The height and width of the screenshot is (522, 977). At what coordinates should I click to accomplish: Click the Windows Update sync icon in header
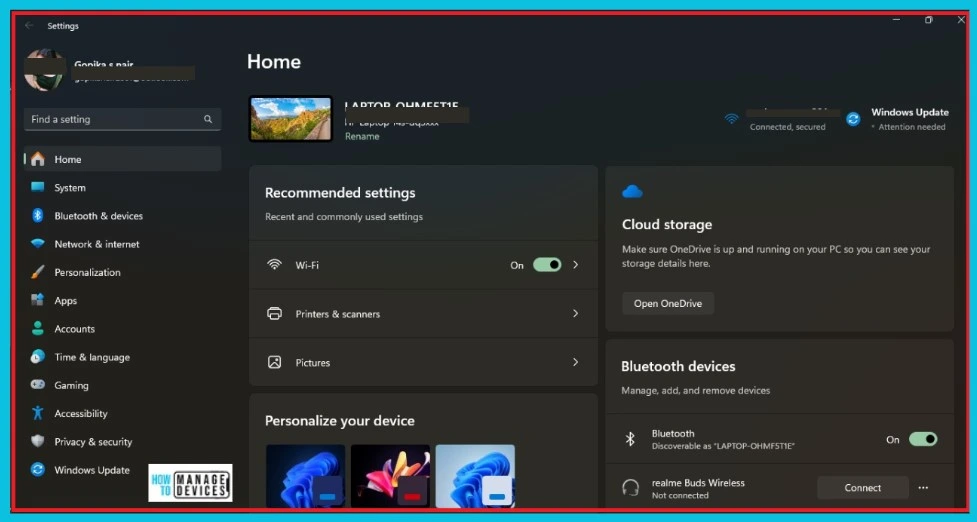coord(853,119)
